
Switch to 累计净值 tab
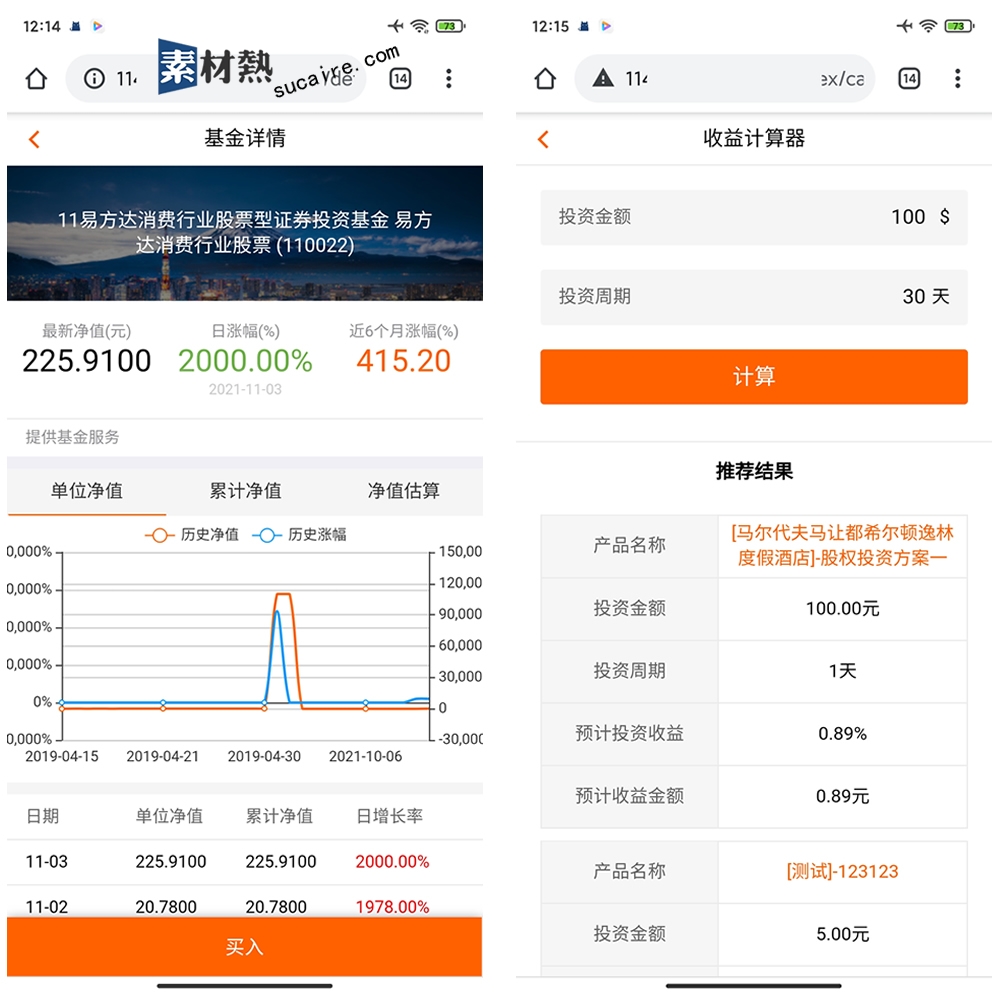click(x=246, y=490)
